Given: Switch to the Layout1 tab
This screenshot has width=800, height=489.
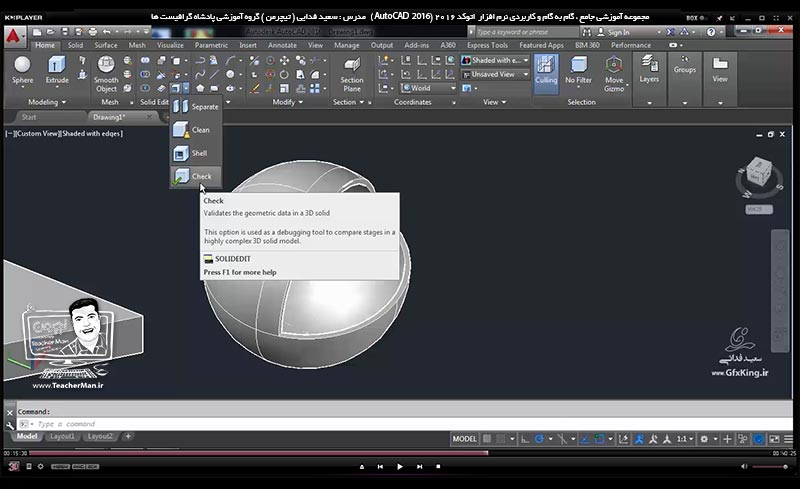Looking at the screenshot, I should coord(62,436).
